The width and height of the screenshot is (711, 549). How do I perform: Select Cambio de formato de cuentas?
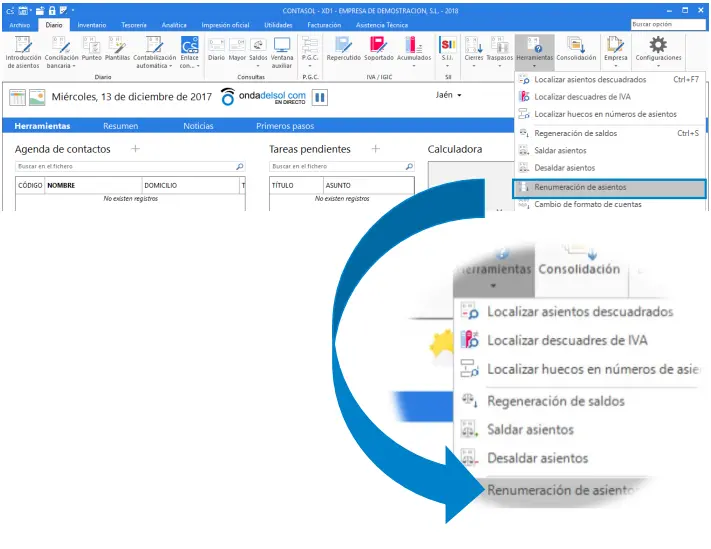pos(610,204)
